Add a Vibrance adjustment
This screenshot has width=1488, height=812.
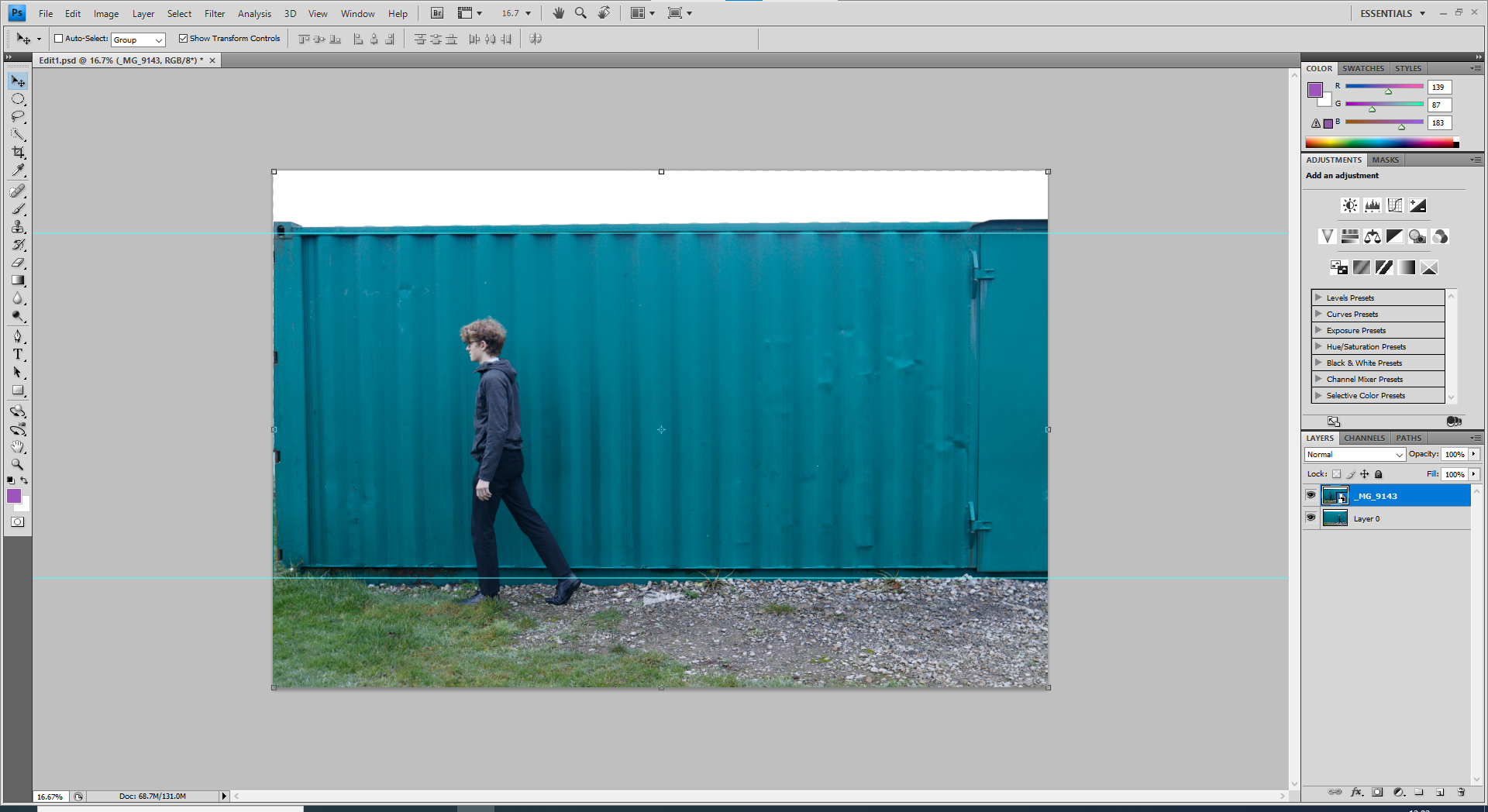click(1328, 236)
